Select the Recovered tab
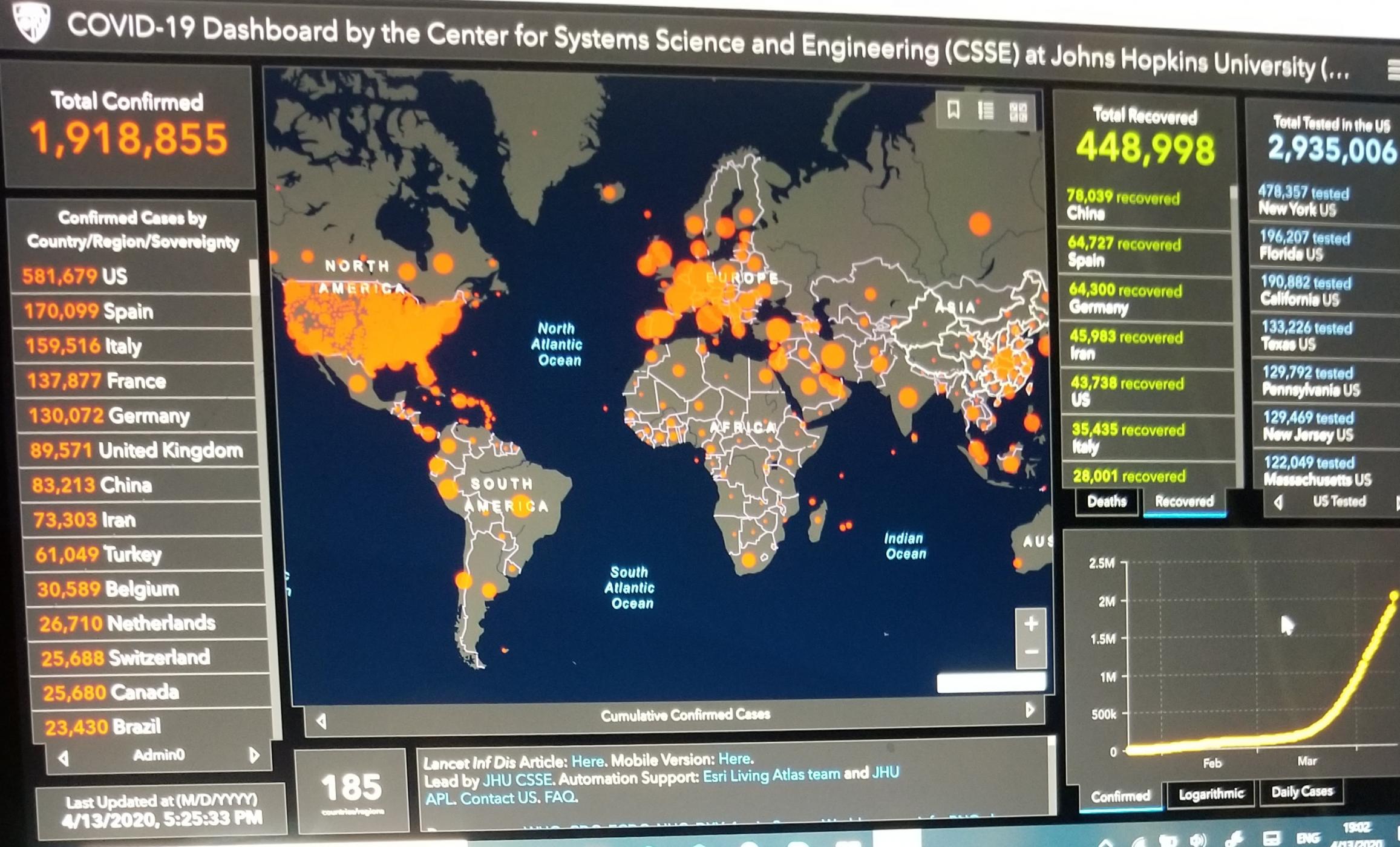The image size is (1400, 847). click(1184, 502)
